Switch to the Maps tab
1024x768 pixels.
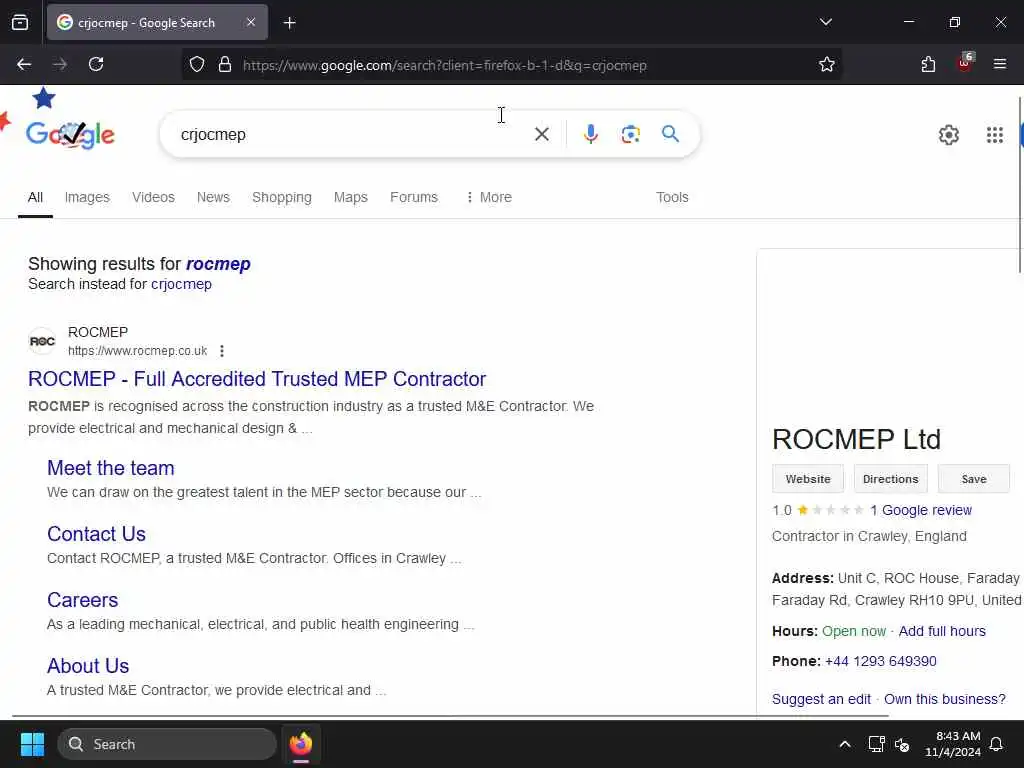tap(351, 197)
